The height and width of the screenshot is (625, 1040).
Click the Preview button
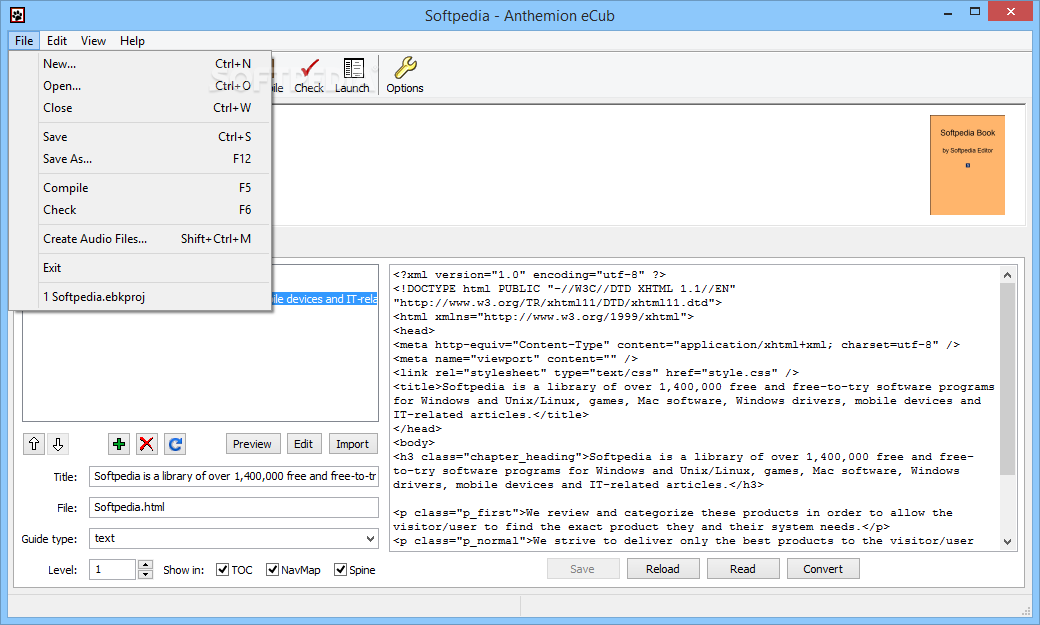pos(252,444)
